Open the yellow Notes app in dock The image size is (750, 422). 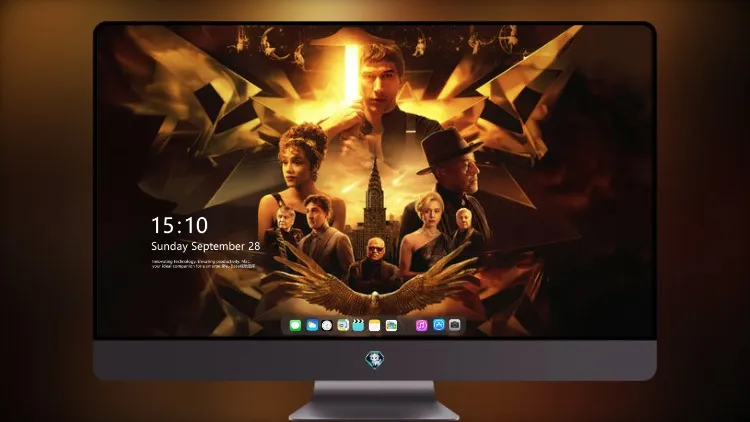coord(375,326)
